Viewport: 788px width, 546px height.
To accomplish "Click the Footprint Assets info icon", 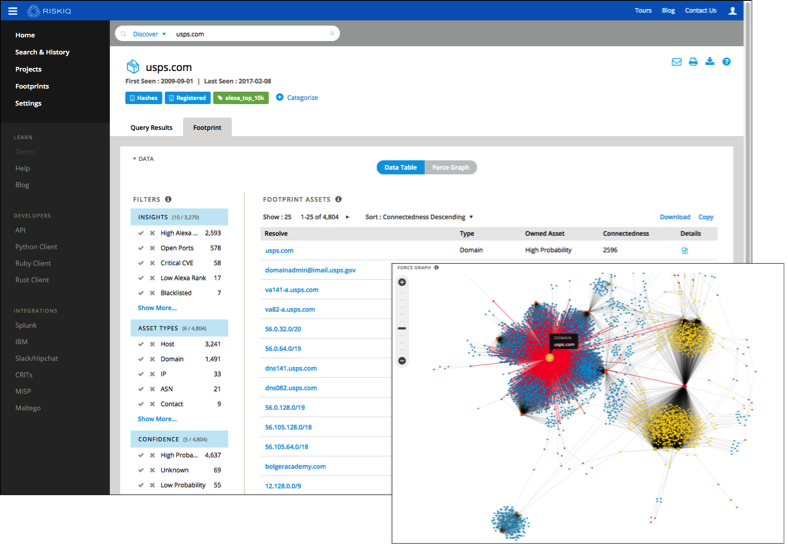I will 338,199.
